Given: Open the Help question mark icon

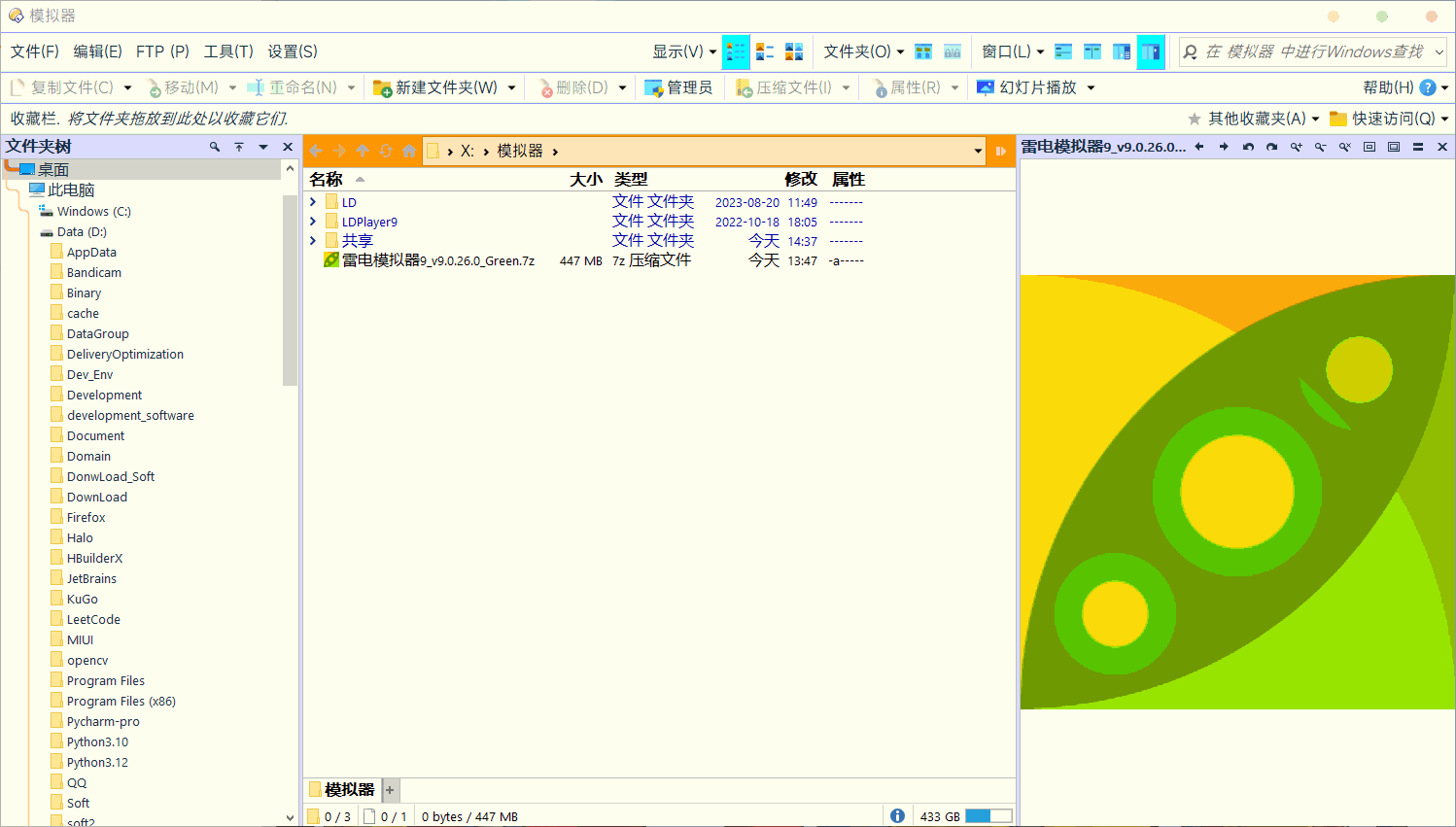Looking at the screenshot, I should click(x=1428, y=87).
